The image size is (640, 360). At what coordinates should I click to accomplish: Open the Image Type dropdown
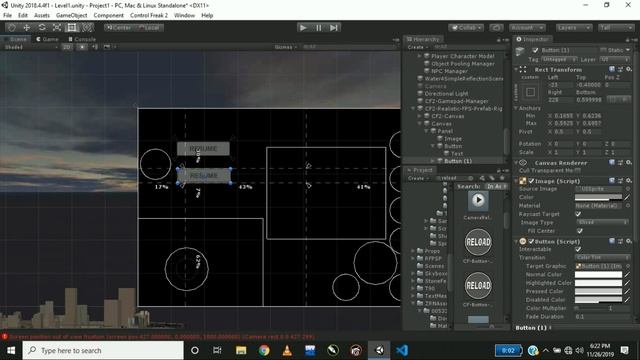(x=602, y=222)
